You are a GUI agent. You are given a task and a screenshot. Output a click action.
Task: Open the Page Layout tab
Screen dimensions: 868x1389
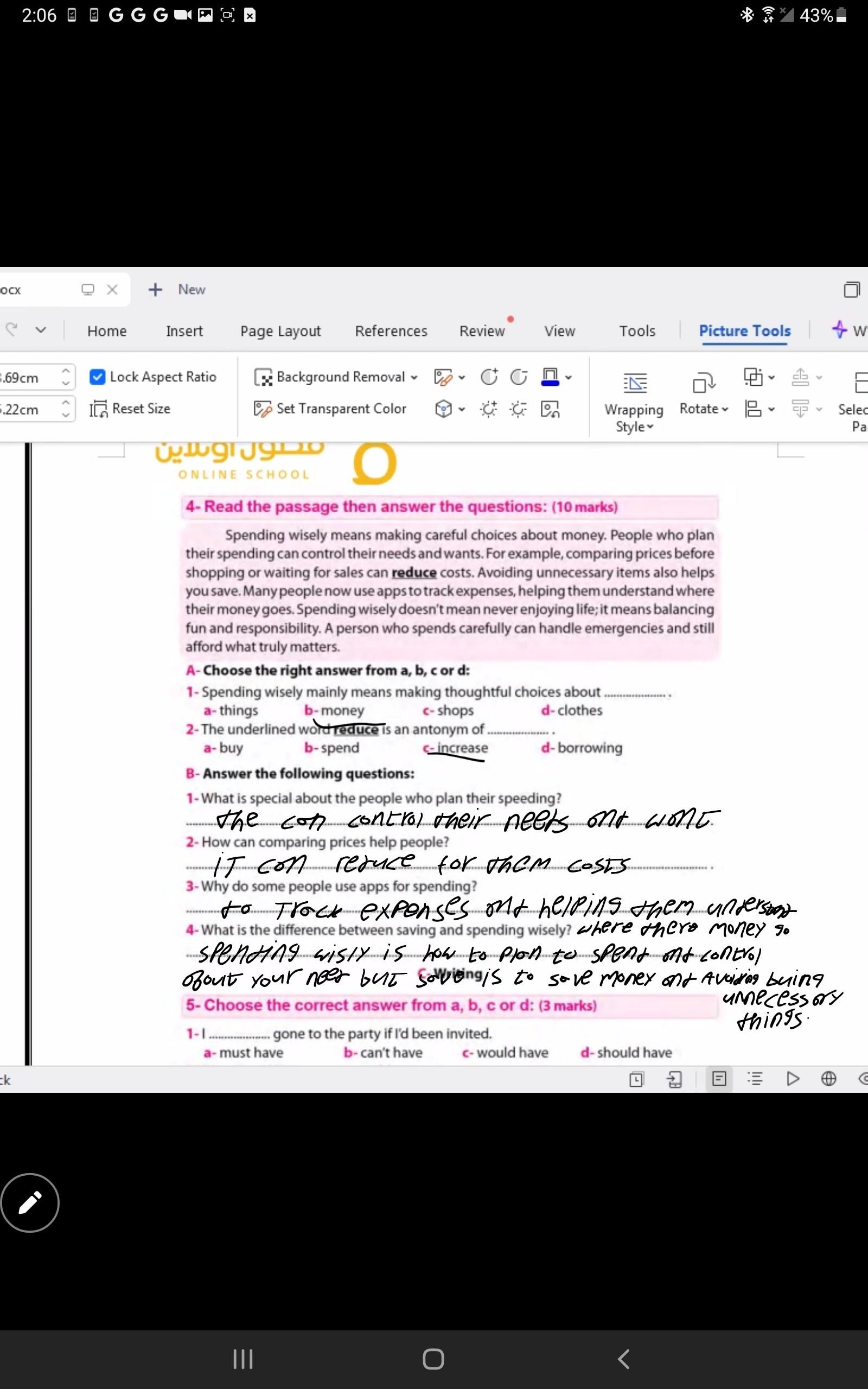click(280, 331)
